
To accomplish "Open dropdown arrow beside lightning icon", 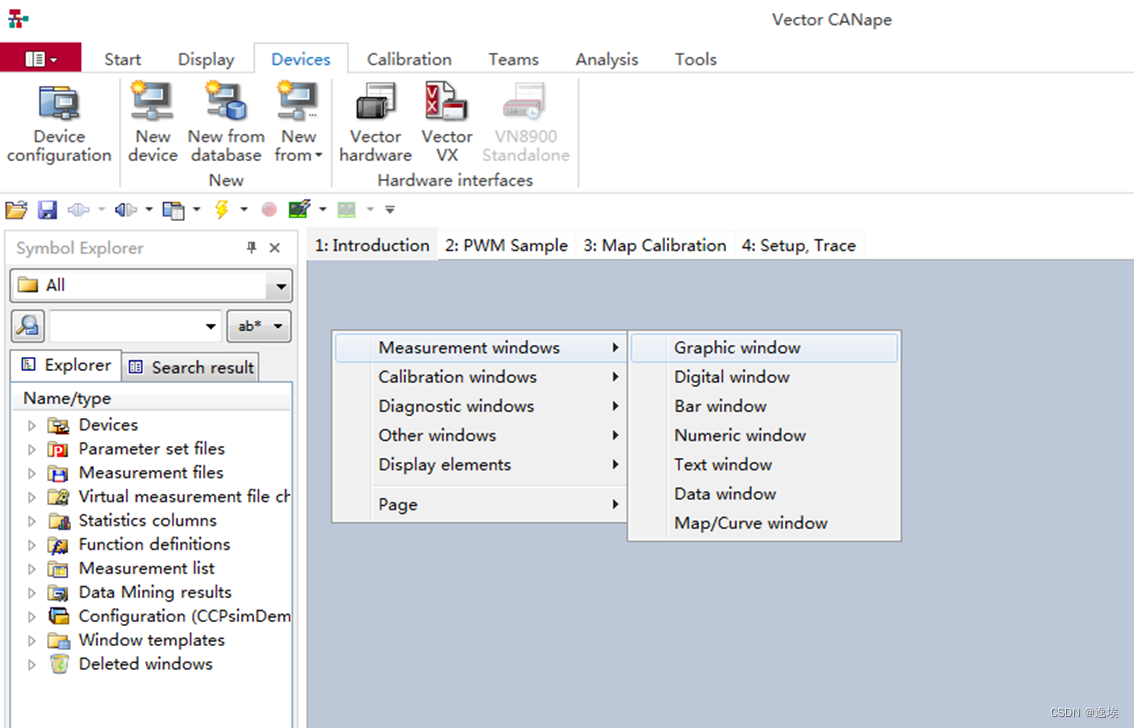I will click(244, 210).
